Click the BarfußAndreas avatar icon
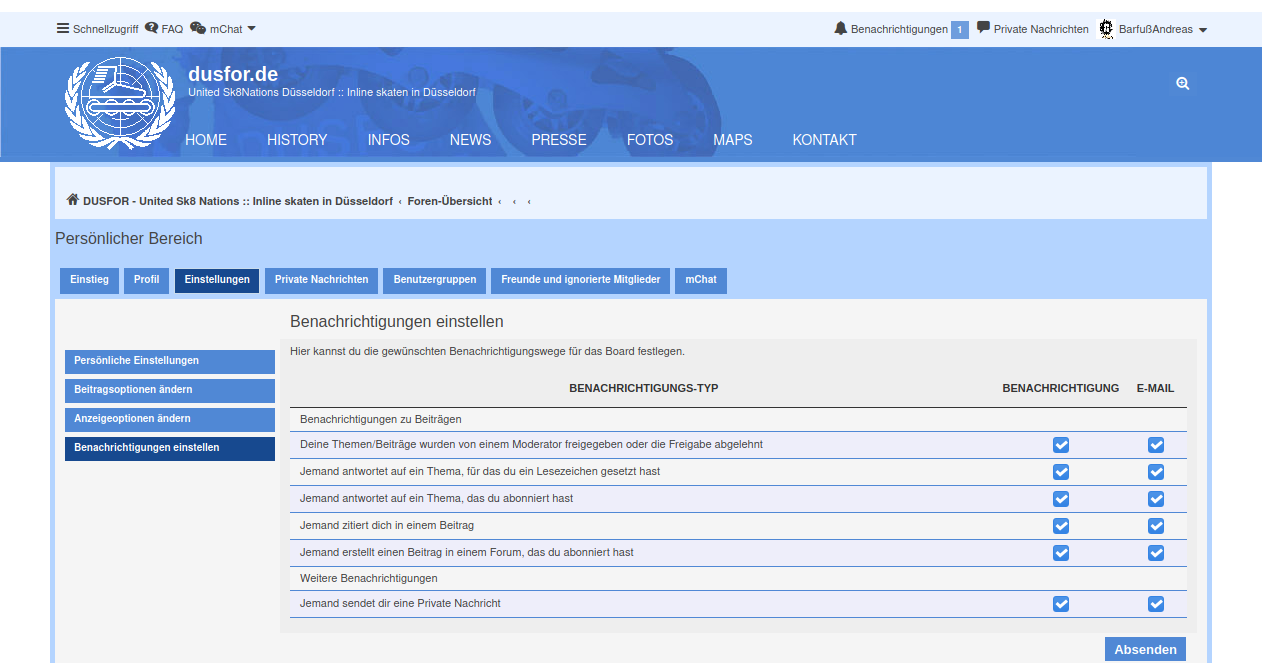The width and height of the screenshot is (1262, 663). 1106,29
